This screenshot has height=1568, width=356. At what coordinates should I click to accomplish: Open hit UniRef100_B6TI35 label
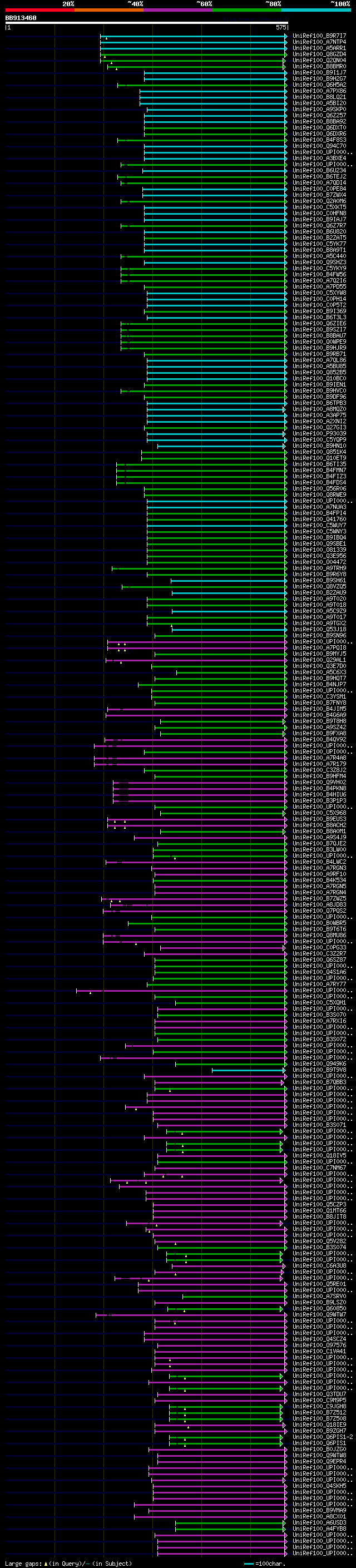[x=319, y=464]
